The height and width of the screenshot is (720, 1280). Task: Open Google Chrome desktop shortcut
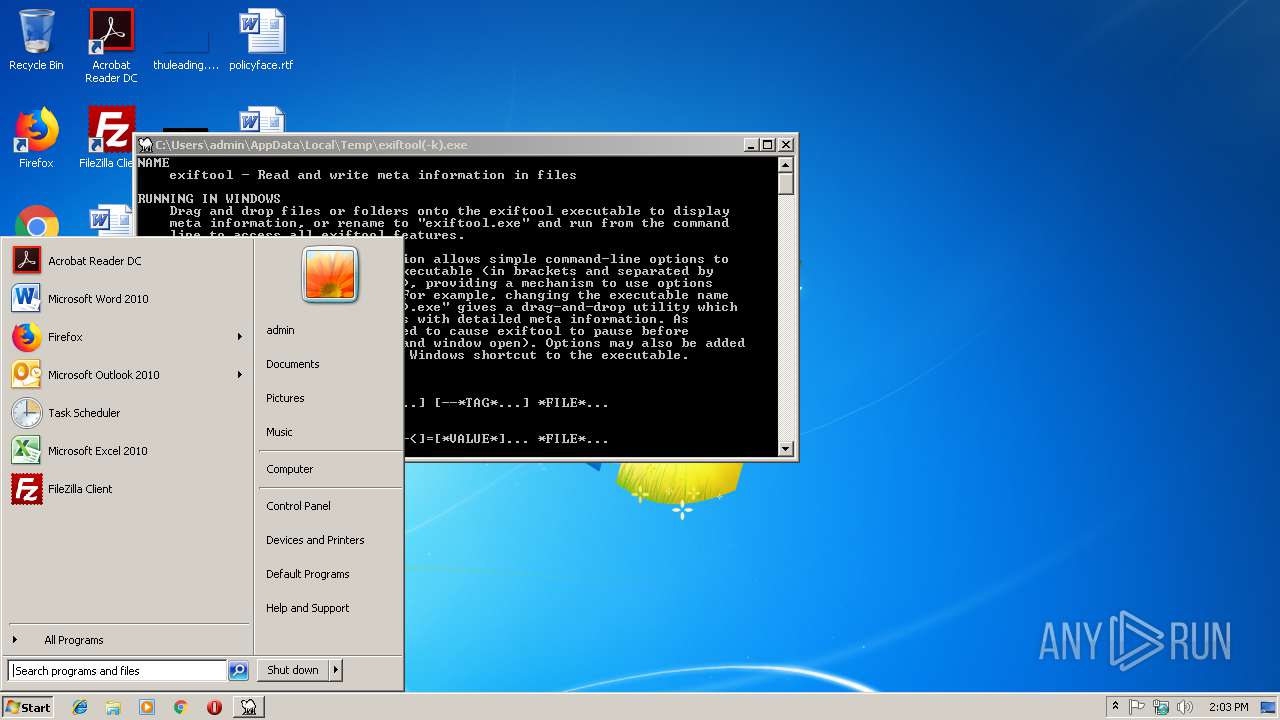click(37, 222)
